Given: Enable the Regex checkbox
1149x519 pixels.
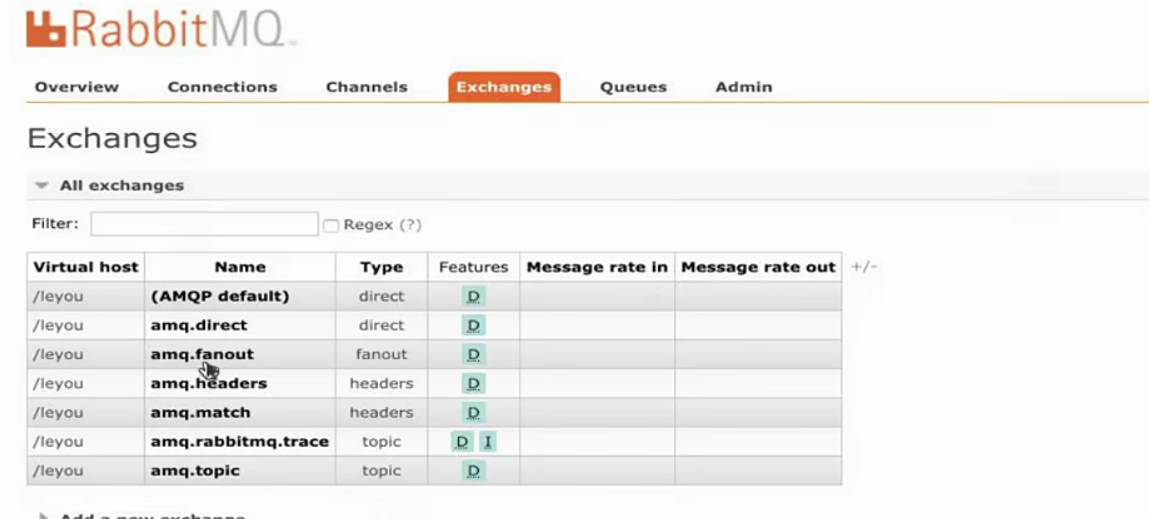Looking at the screenshot, I should pos(331,226).
